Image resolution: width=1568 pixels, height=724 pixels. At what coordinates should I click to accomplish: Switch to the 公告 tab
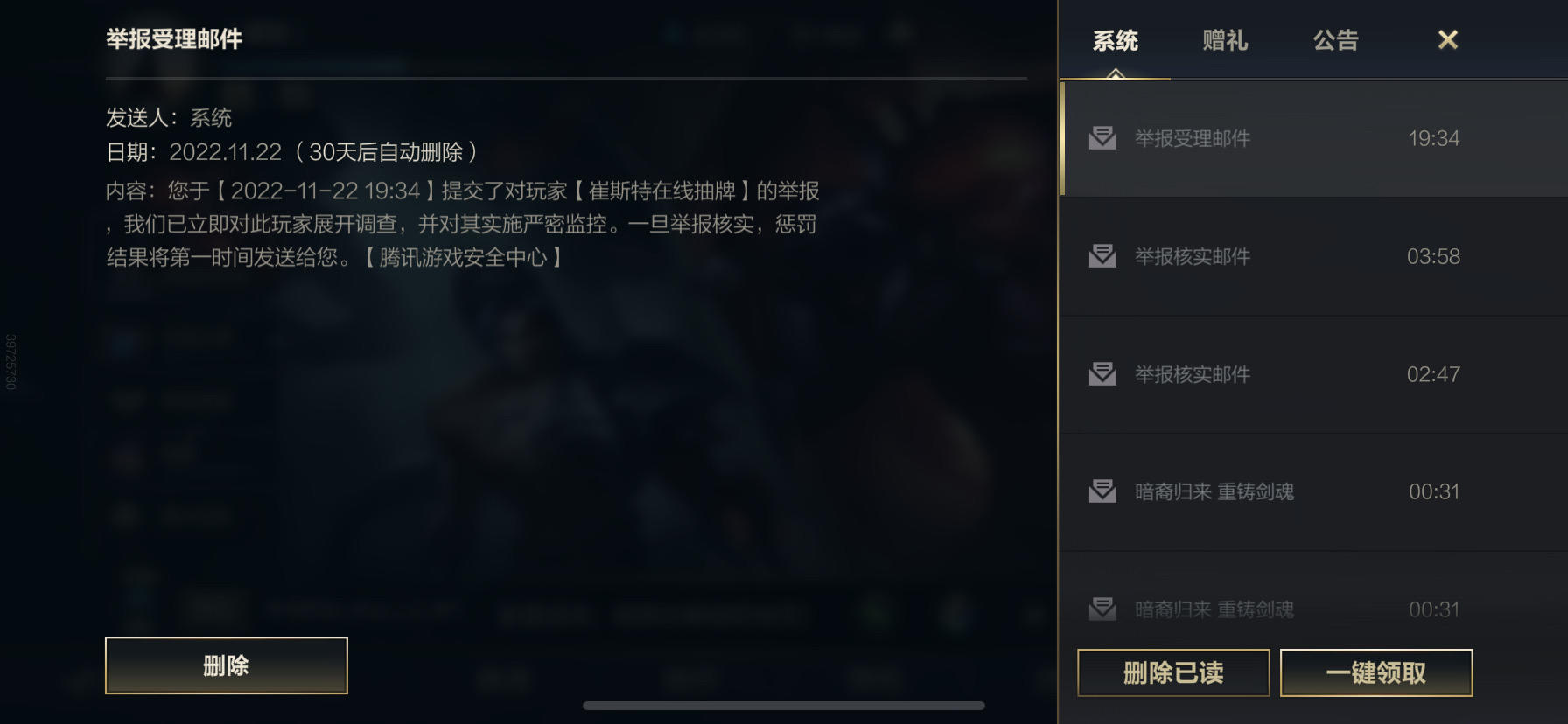pyautogui.click(x=1335, y=40)
